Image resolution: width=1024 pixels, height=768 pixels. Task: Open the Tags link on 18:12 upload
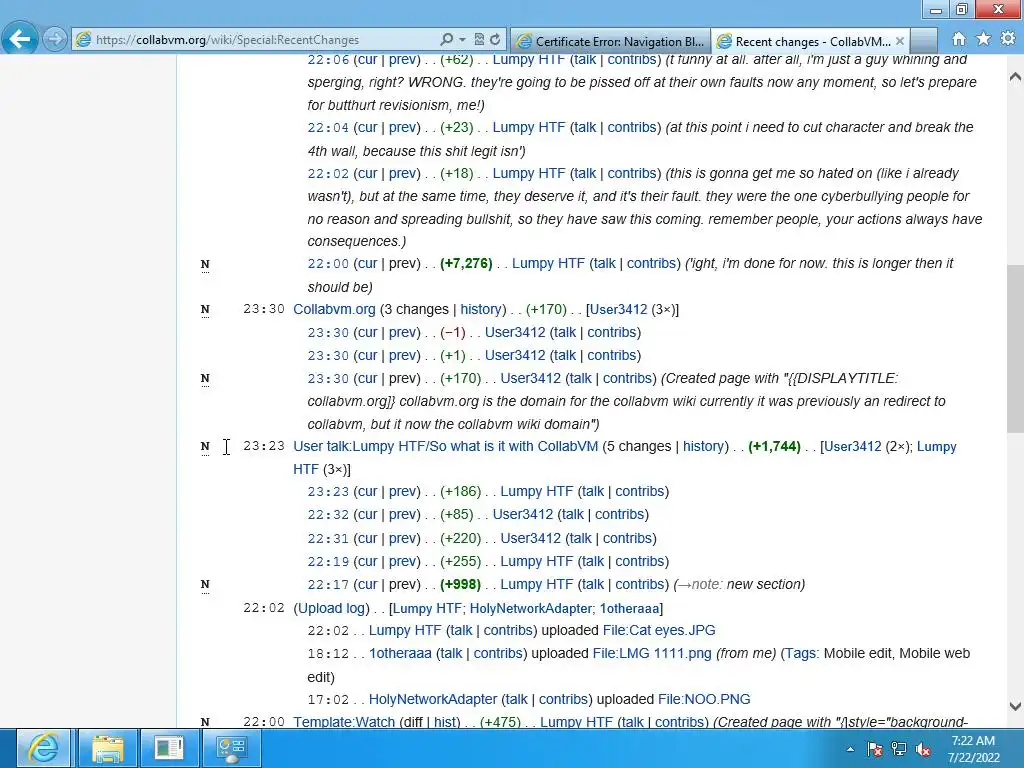coord(801,653)
